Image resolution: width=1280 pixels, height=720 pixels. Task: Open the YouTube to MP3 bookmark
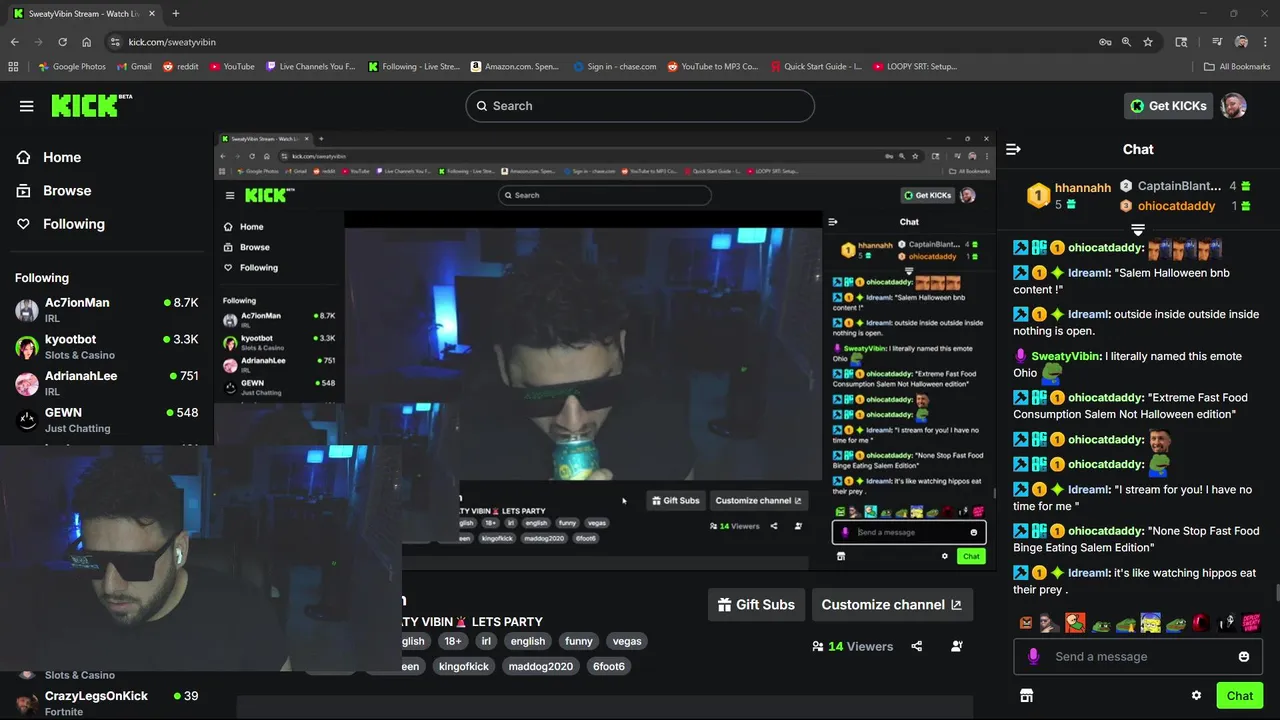(715, 67)
